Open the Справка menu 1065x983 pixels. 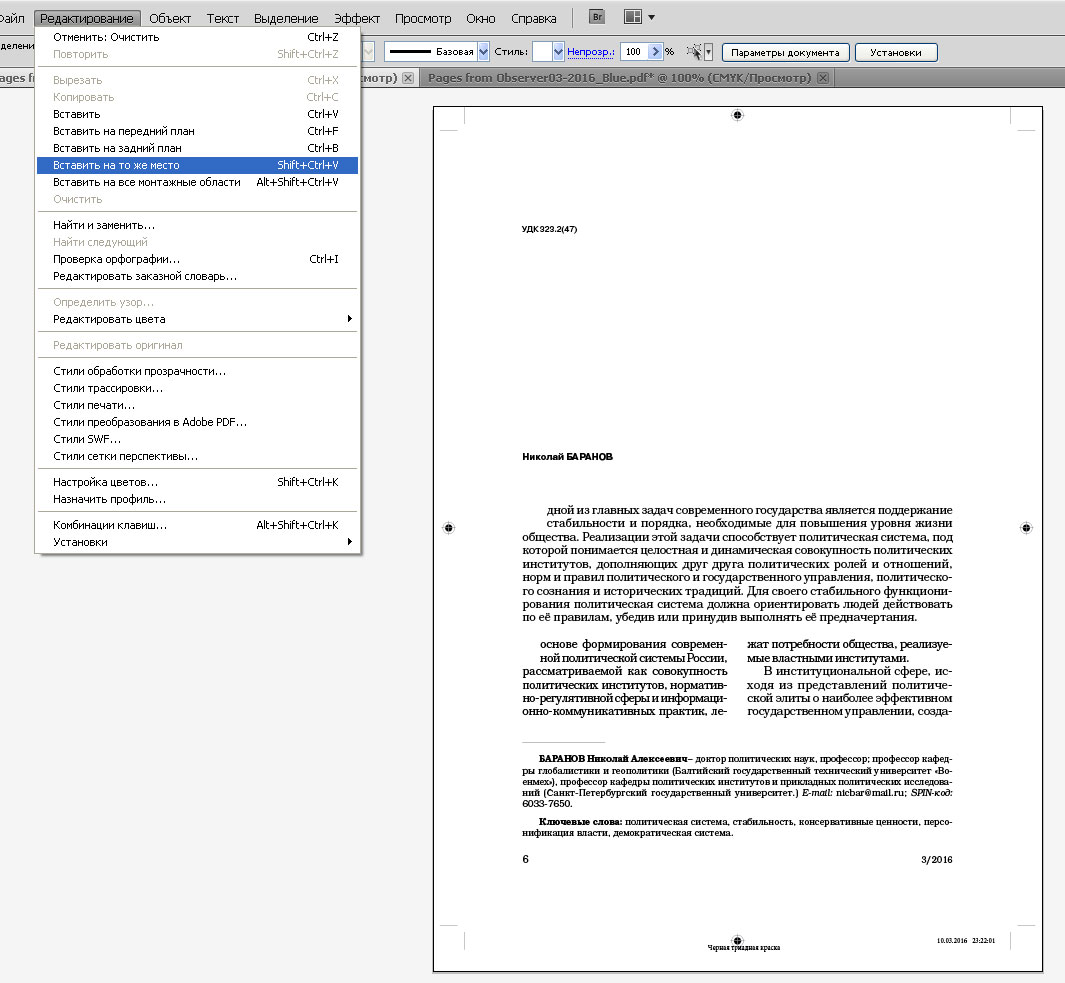[x=534, y=18]
